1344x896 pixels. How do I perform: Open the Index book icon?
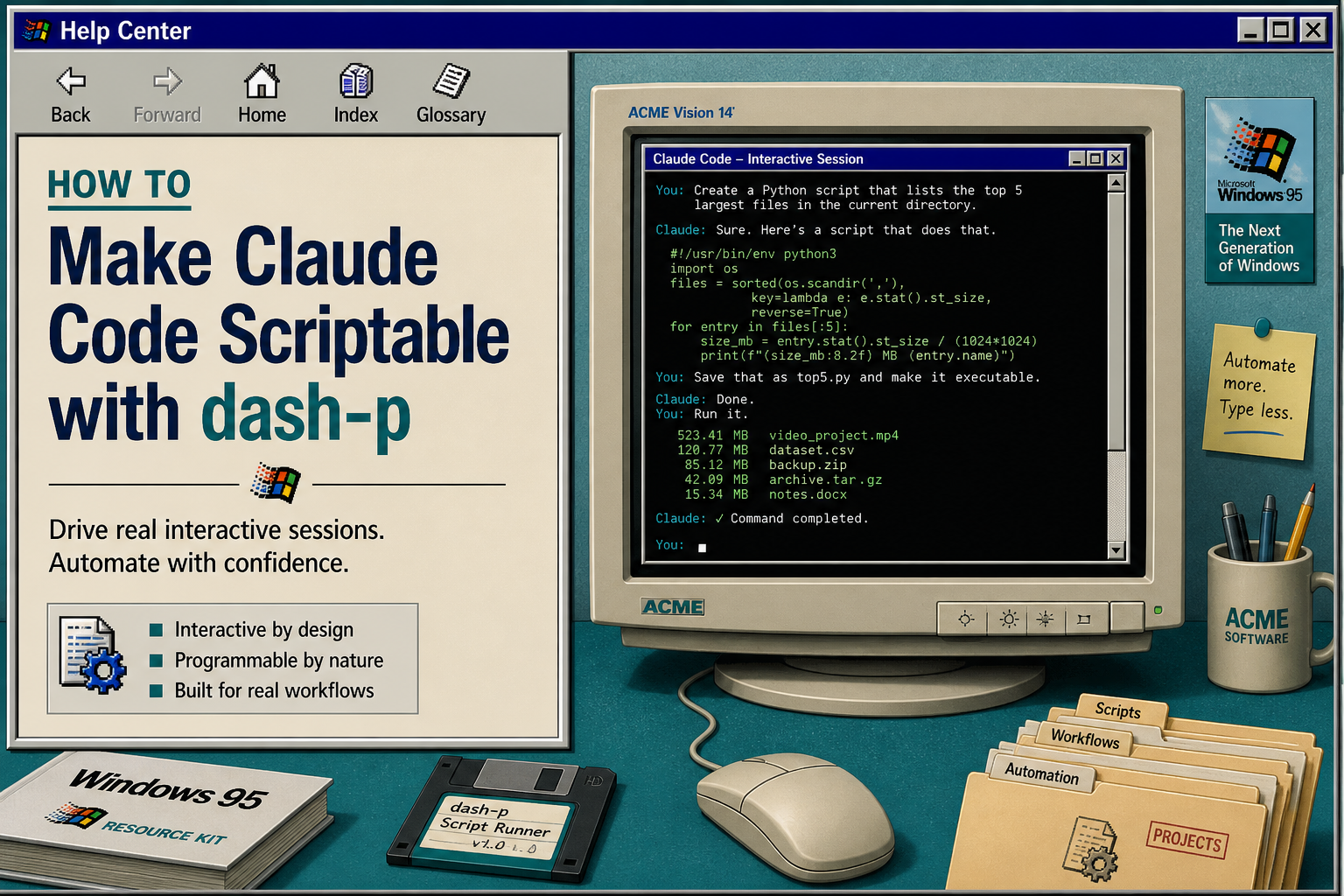tap(356, 81)
